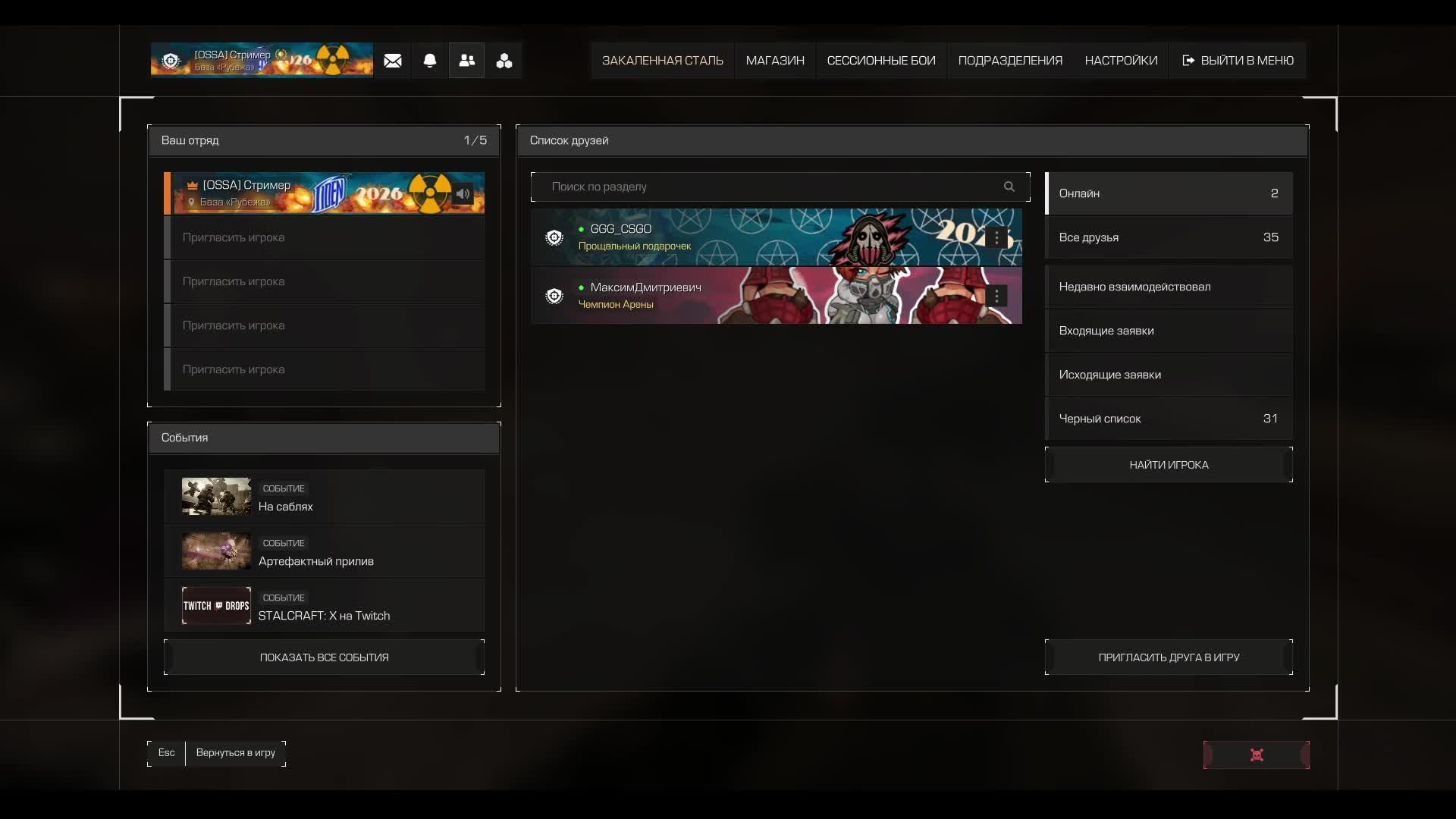The height and width of the screenshot is (819, 1456).
Task: Click the search magnifier icon
Action: [1009, 187]
